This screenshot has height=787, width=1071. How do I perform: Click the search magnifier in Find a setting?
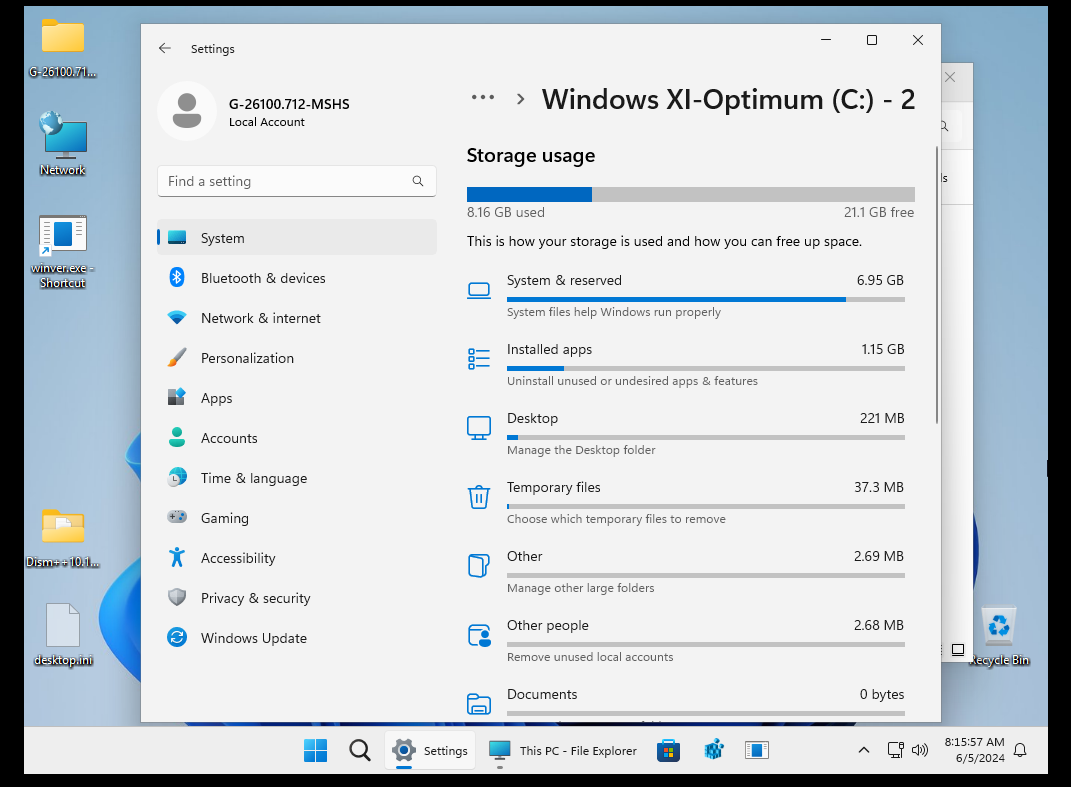pos(418,181)
